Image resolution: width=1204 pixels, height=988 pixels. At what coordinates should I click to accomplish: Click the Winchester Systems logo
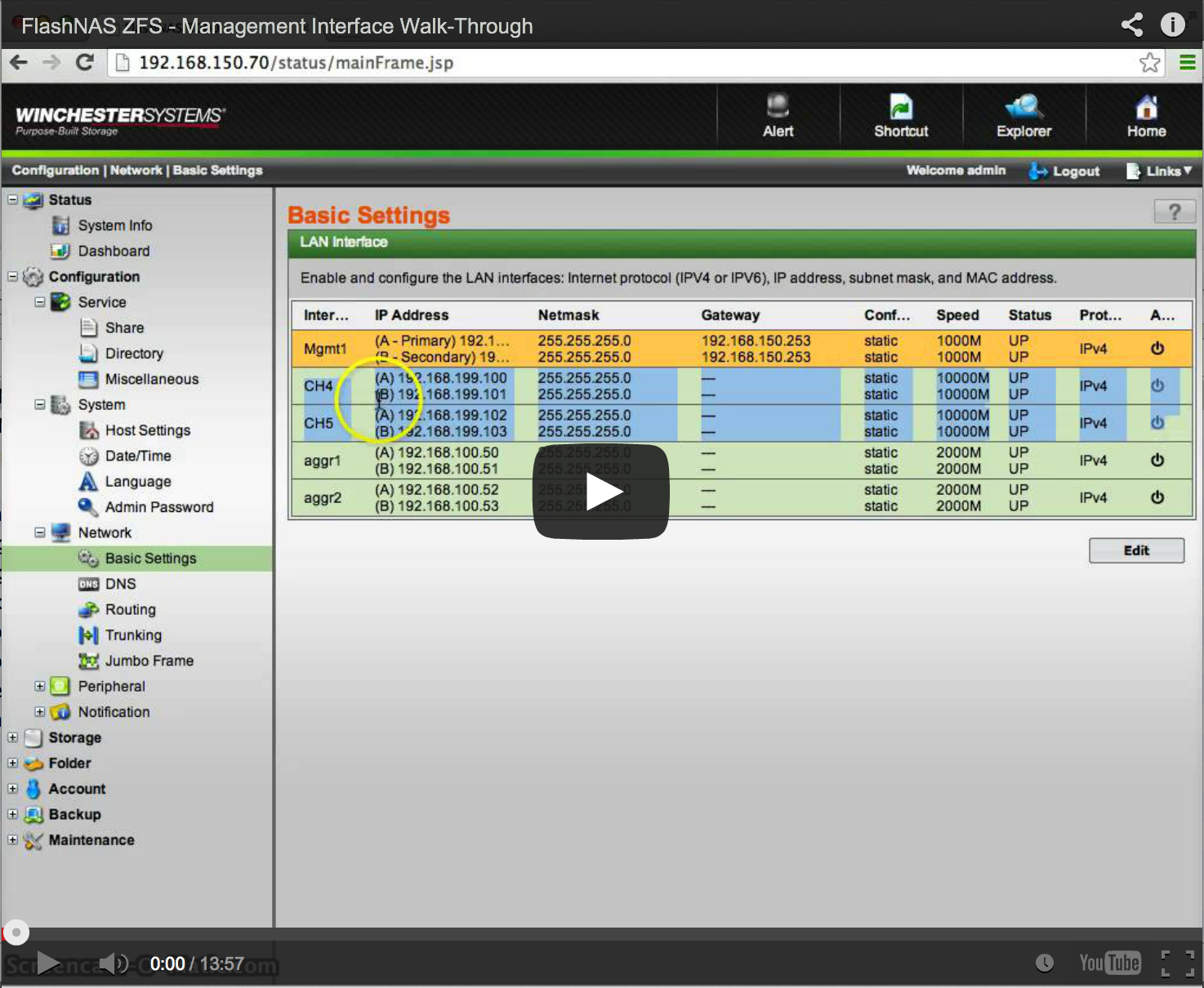click(119, 119)
